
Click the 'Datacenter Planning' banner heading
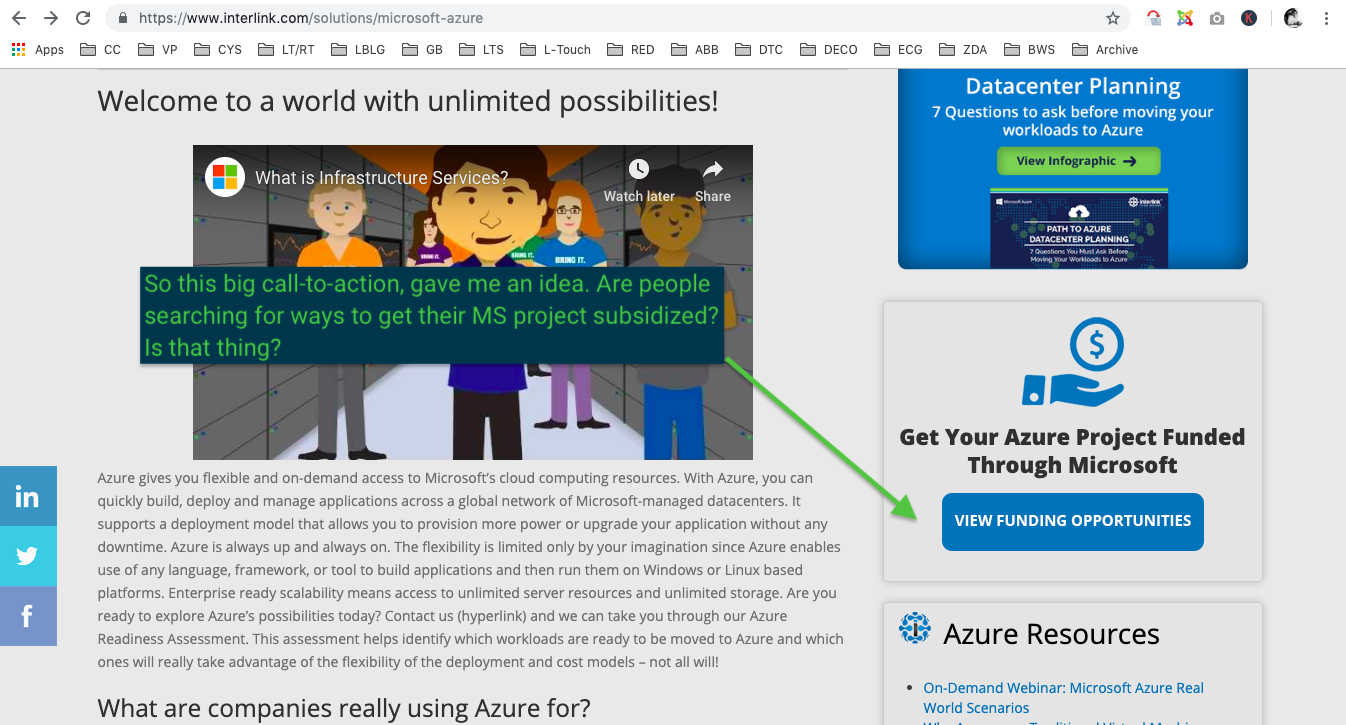click(1073, 87)
